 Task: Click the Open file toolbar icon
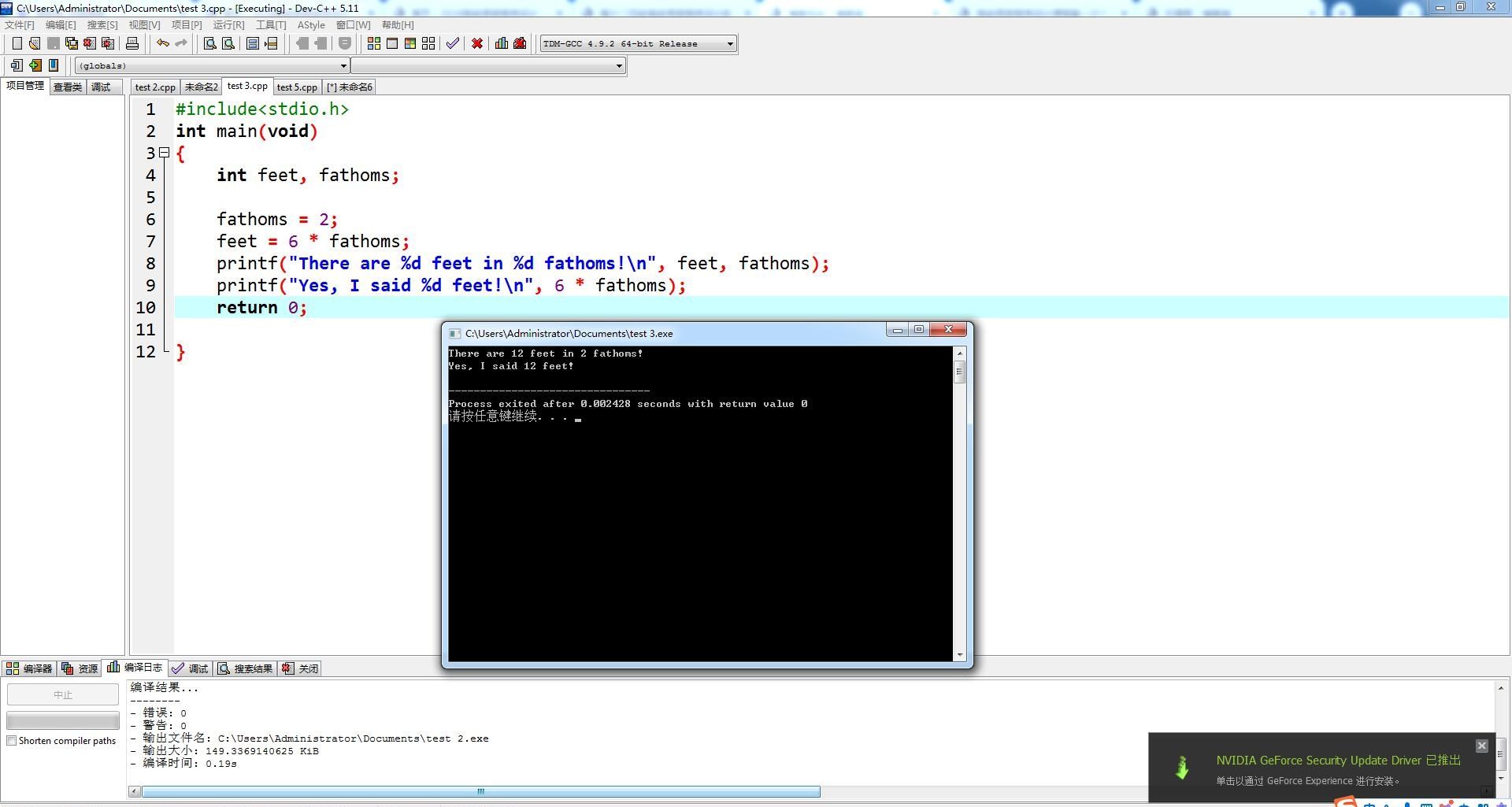click(35, 44)
